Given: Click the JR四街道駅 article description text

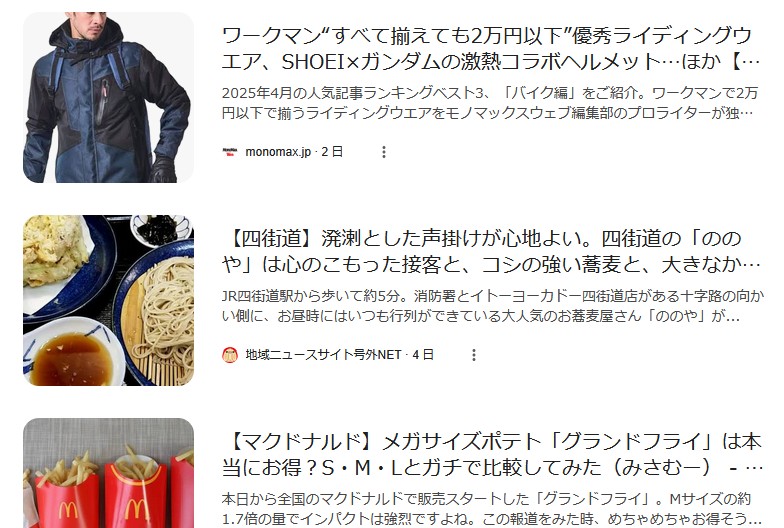Looking at the screenshot, I should (493, 306).
